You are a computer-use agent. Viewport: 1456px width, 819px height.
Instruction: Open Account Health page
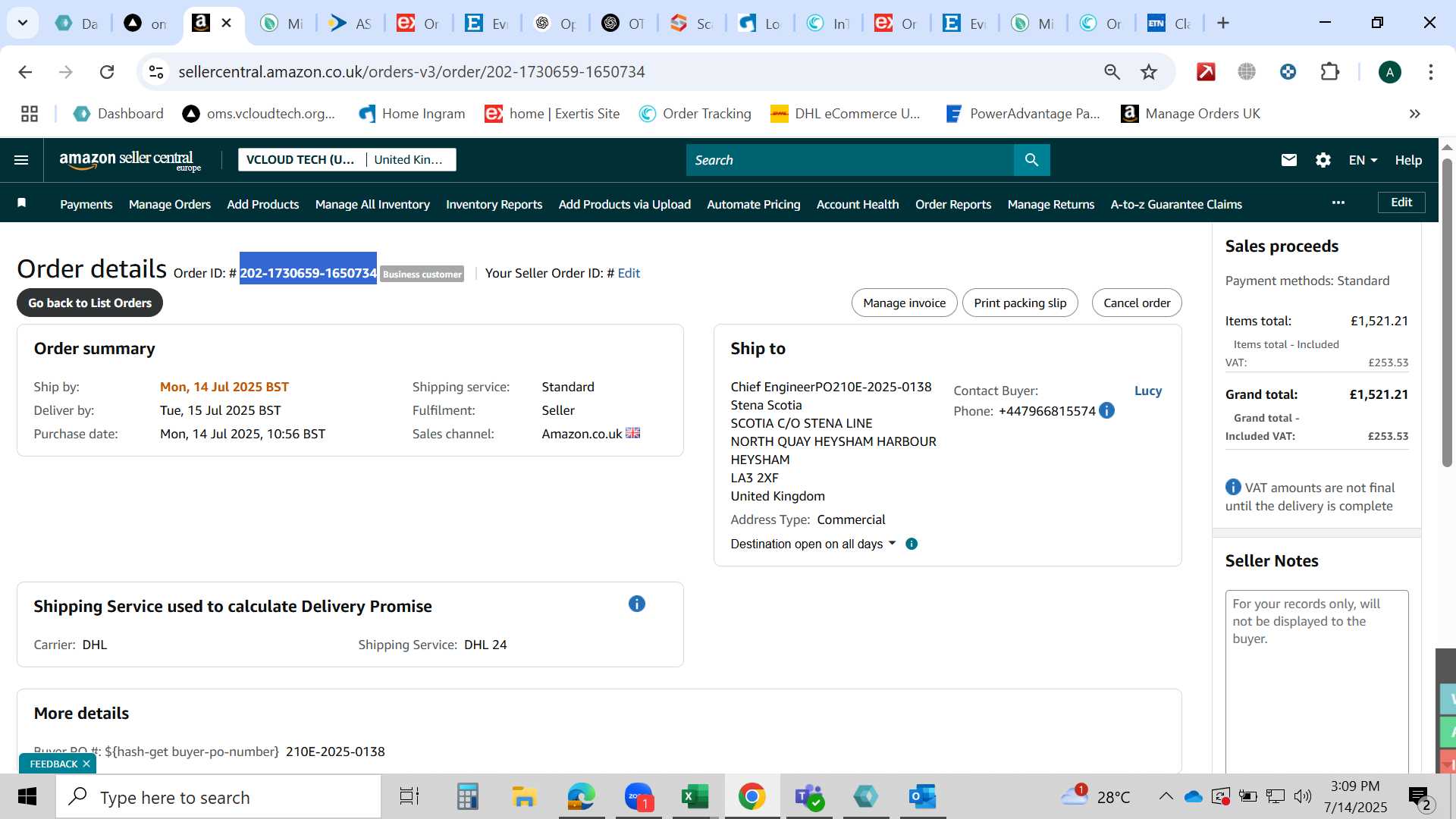tap(858, 204)
